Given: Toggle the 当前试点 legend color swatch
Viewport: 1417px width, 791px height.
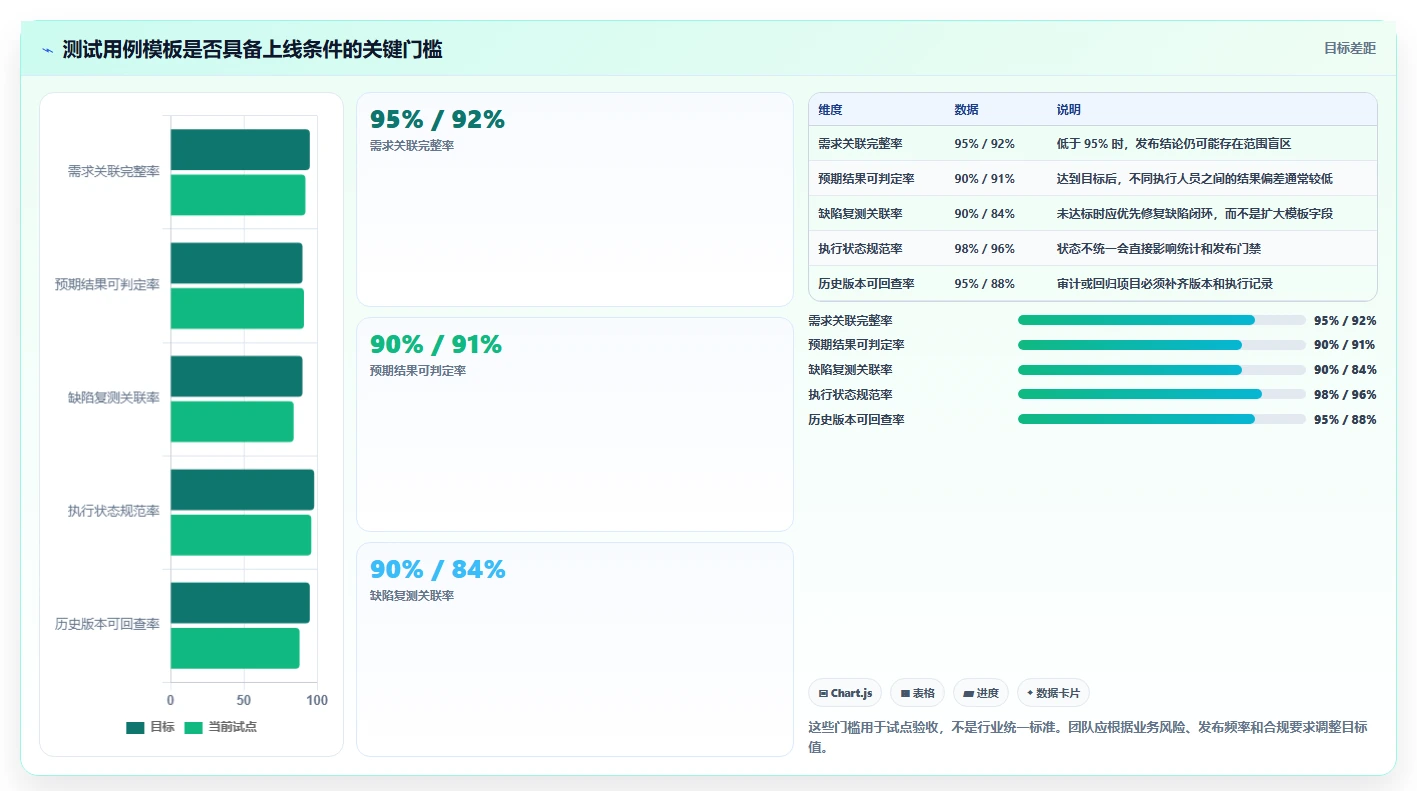Looking at the screenshot, I should (x=193, y=727).
